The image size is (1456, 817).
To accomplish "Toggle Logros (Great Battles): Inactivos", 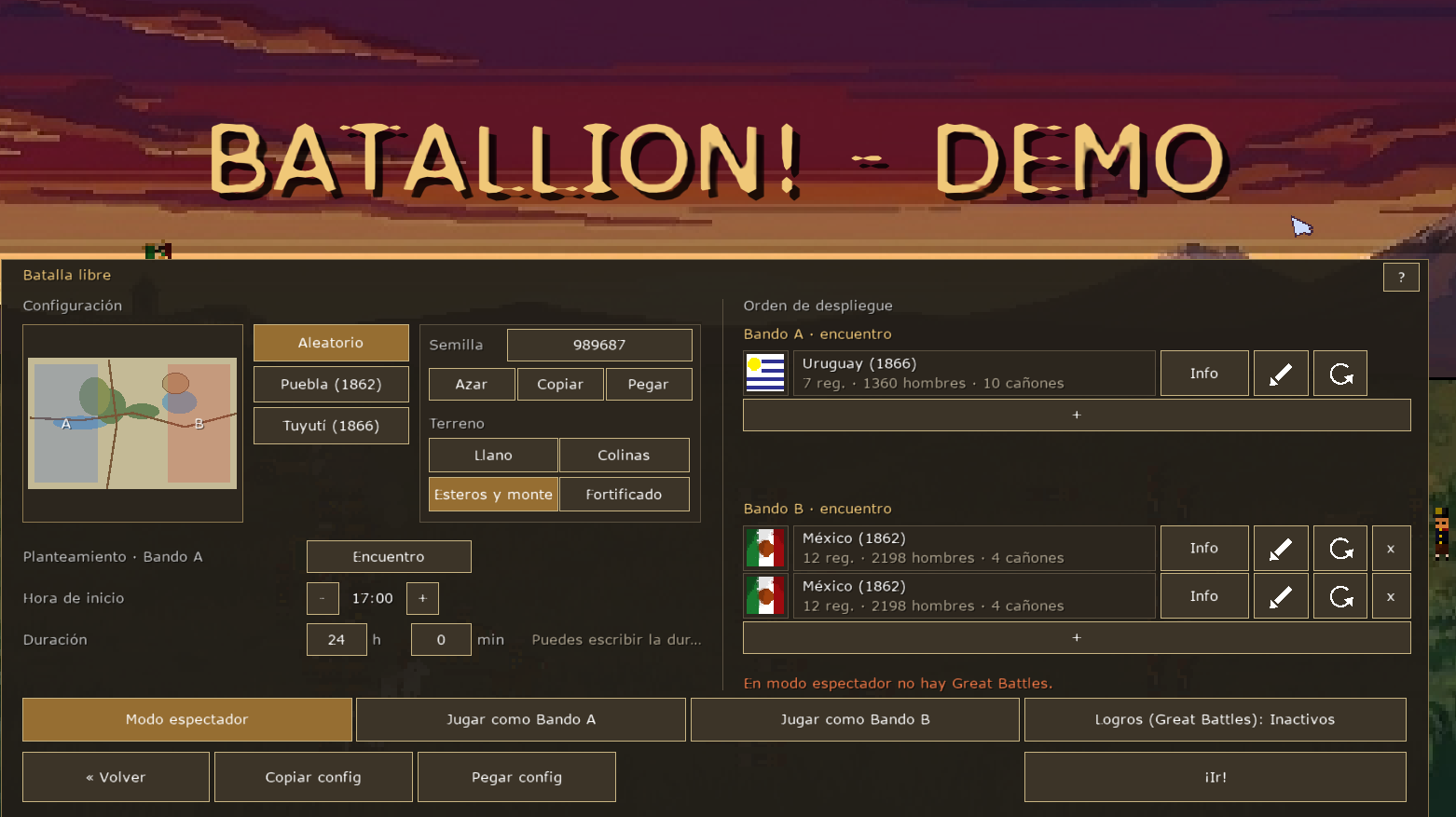I will click(1215, 720).
